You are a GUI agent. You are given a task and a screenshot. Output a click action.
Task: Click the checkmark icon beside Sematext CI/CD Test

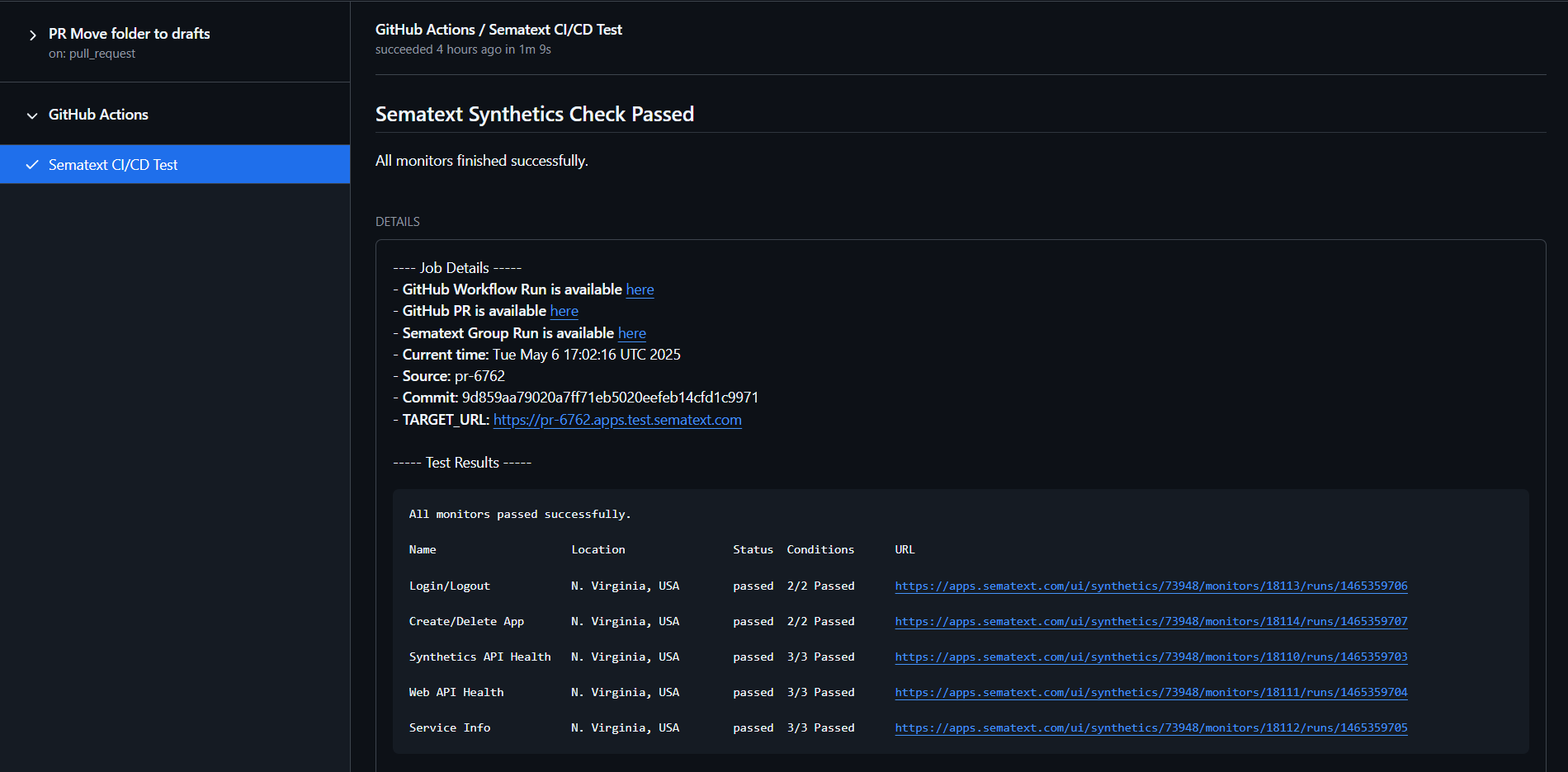click(32, 165)
